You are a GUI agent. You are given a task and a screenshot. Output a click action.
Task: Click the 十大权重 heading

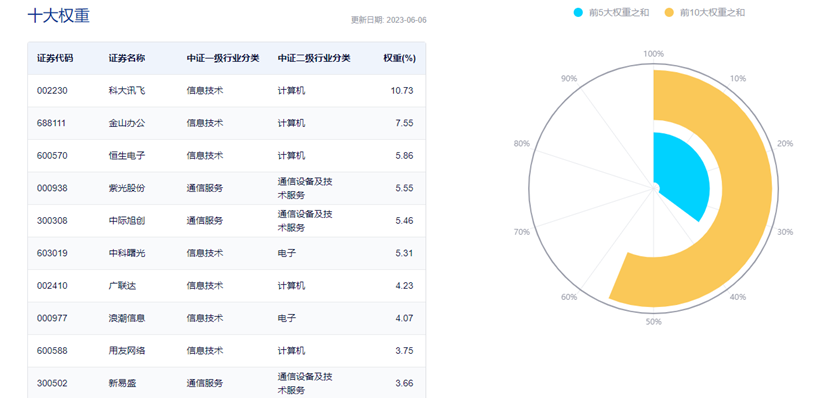point(59,16)
